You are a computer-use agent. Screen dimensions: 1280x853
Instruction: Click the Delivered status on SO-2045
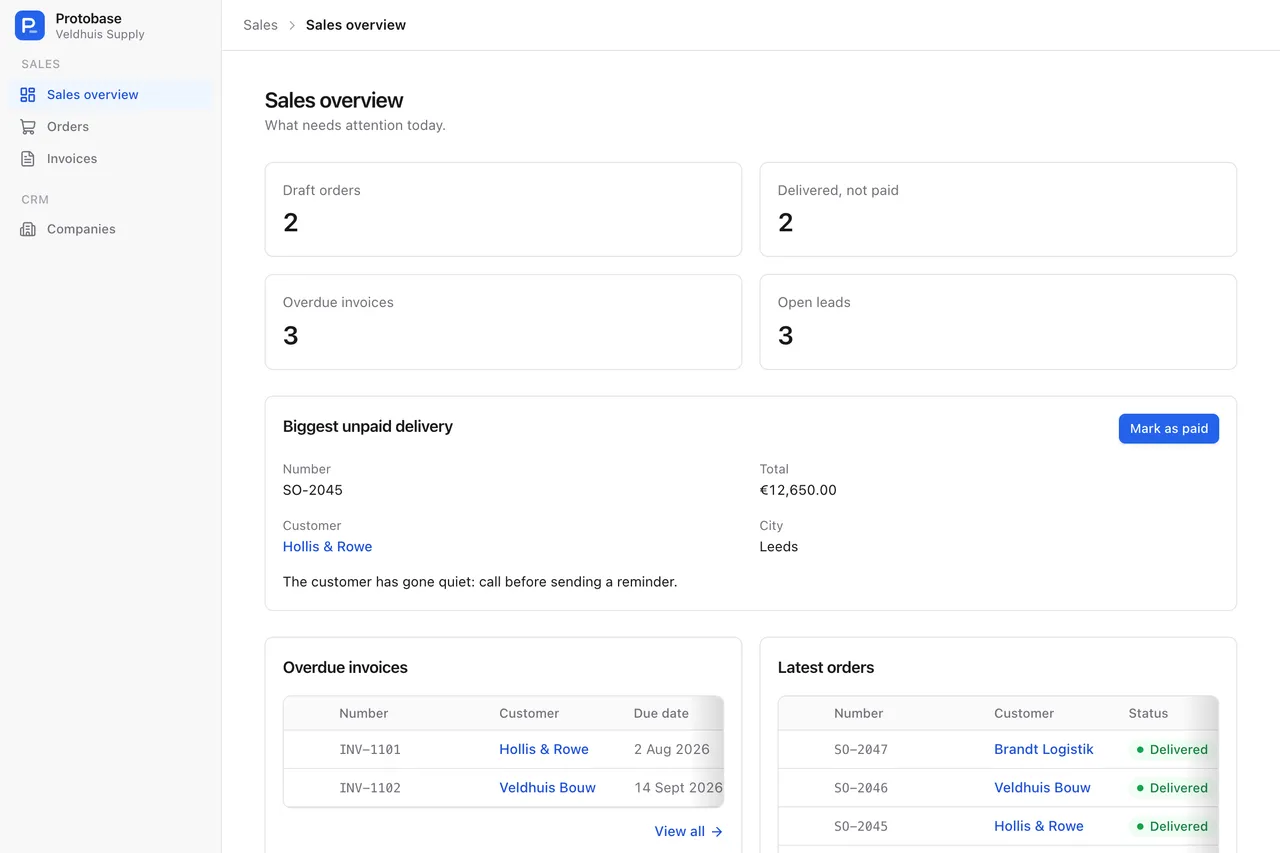click(1172, 826)
